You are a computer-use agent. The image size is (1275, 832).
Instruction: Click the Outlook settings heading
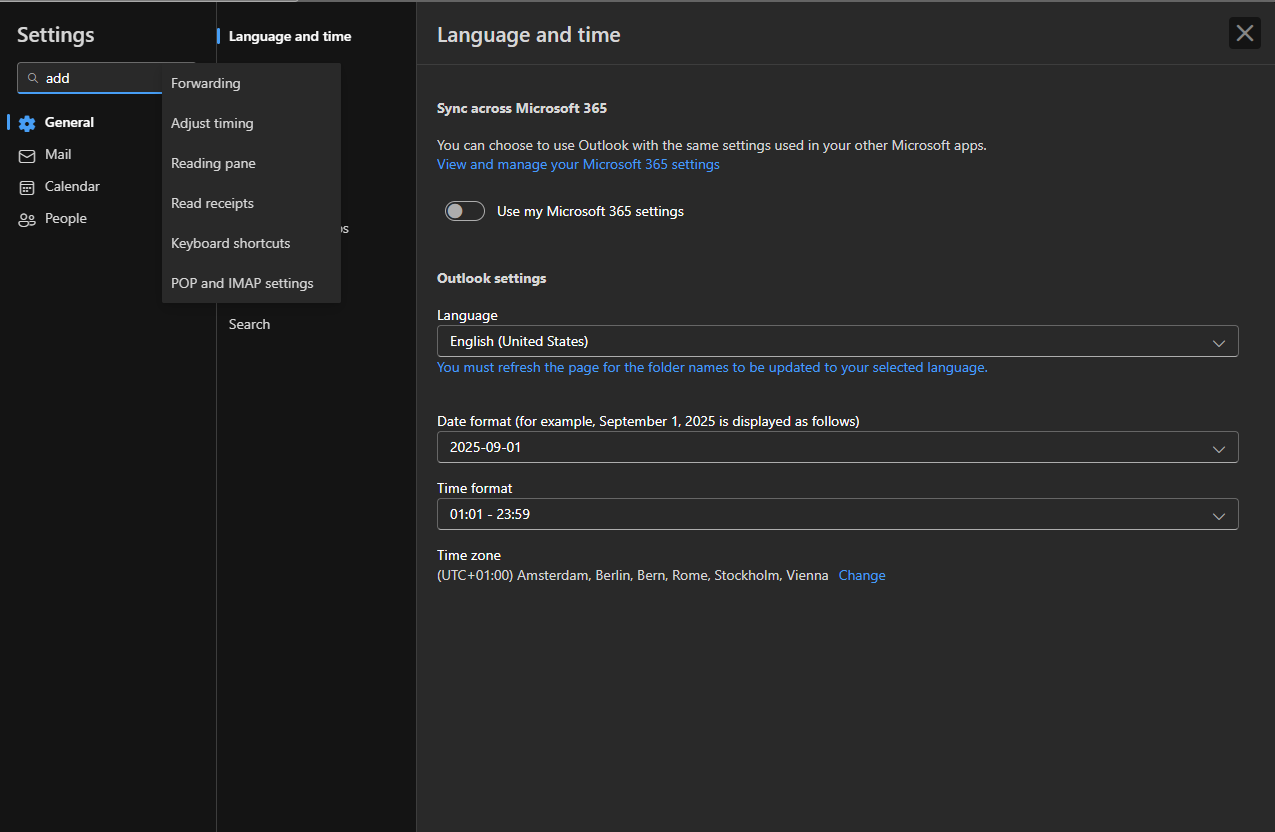[x=492, y=278]
